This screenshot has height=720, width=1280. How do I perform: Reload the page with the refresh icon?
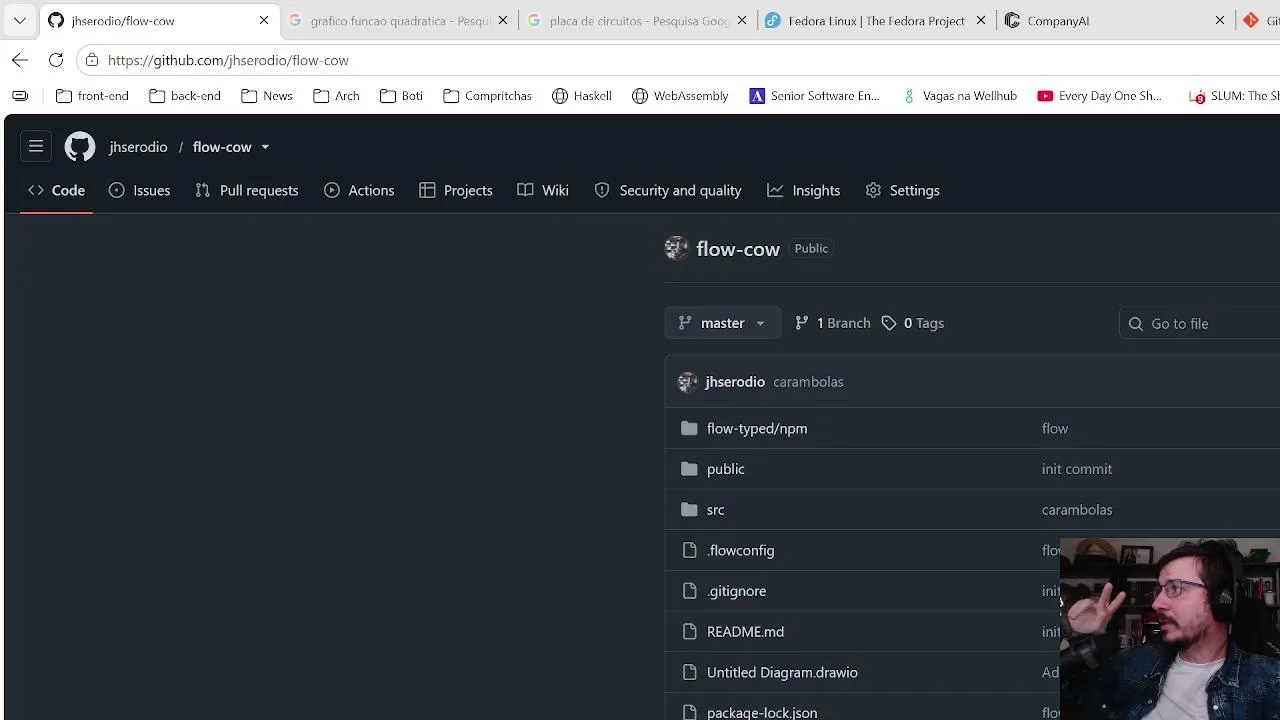[56, 60]
